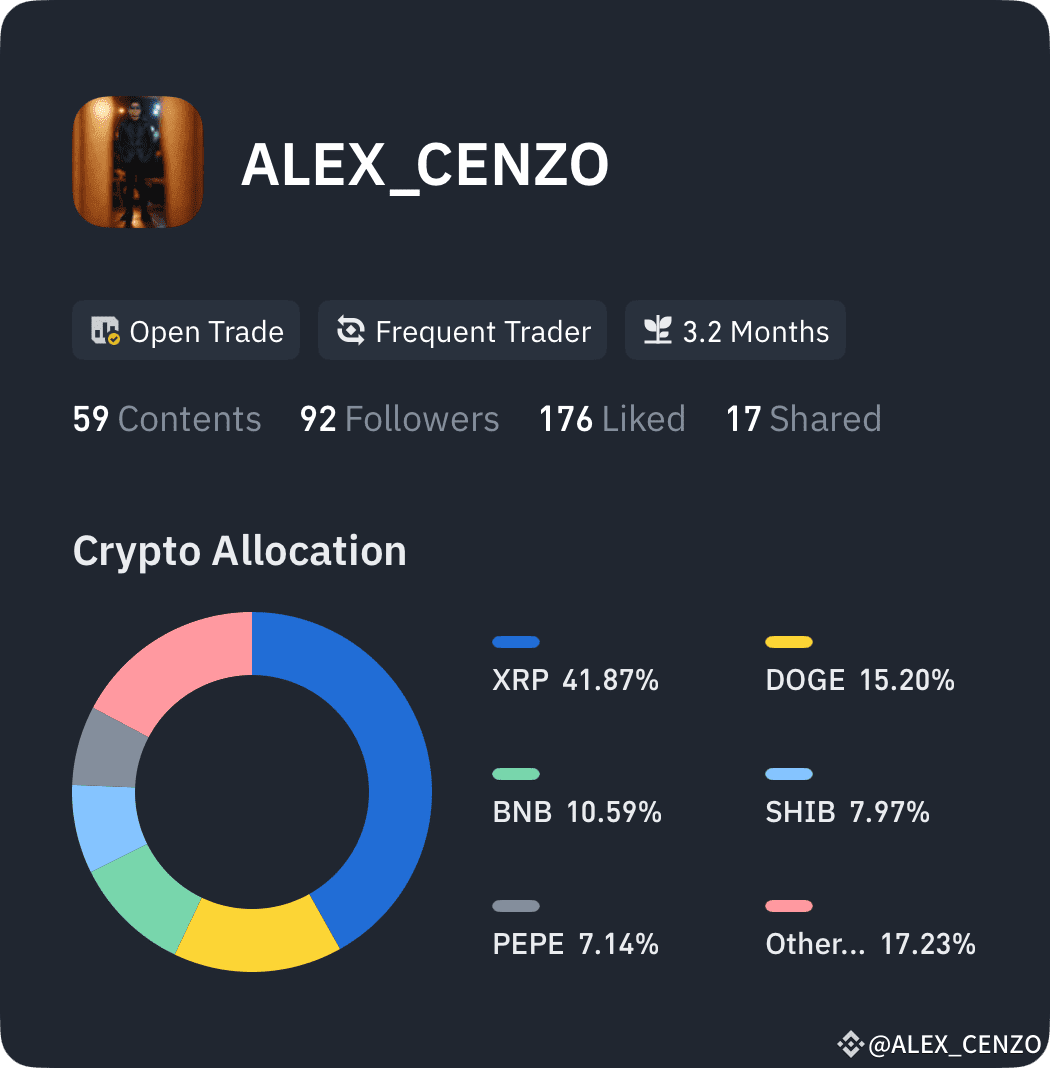
Task: Select the Open Trade badge label
Action: pyautogui.click(x=206, y=332)
